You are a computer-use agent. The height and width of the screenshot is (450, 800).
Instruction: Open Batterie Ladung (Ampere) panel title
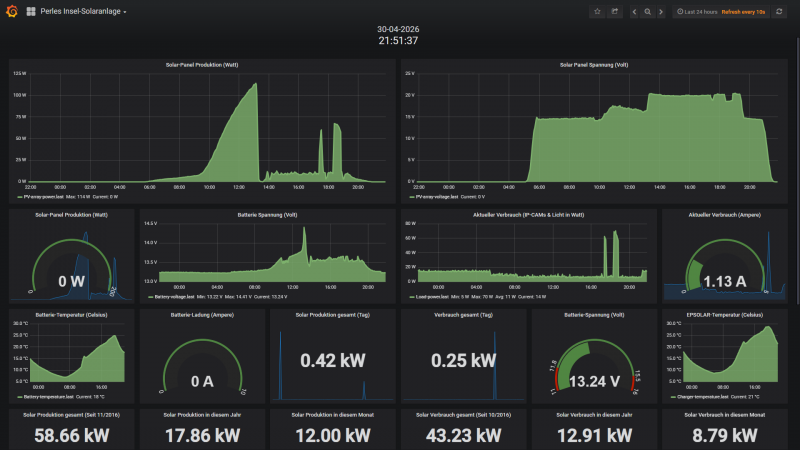click(x=202, y=315)
